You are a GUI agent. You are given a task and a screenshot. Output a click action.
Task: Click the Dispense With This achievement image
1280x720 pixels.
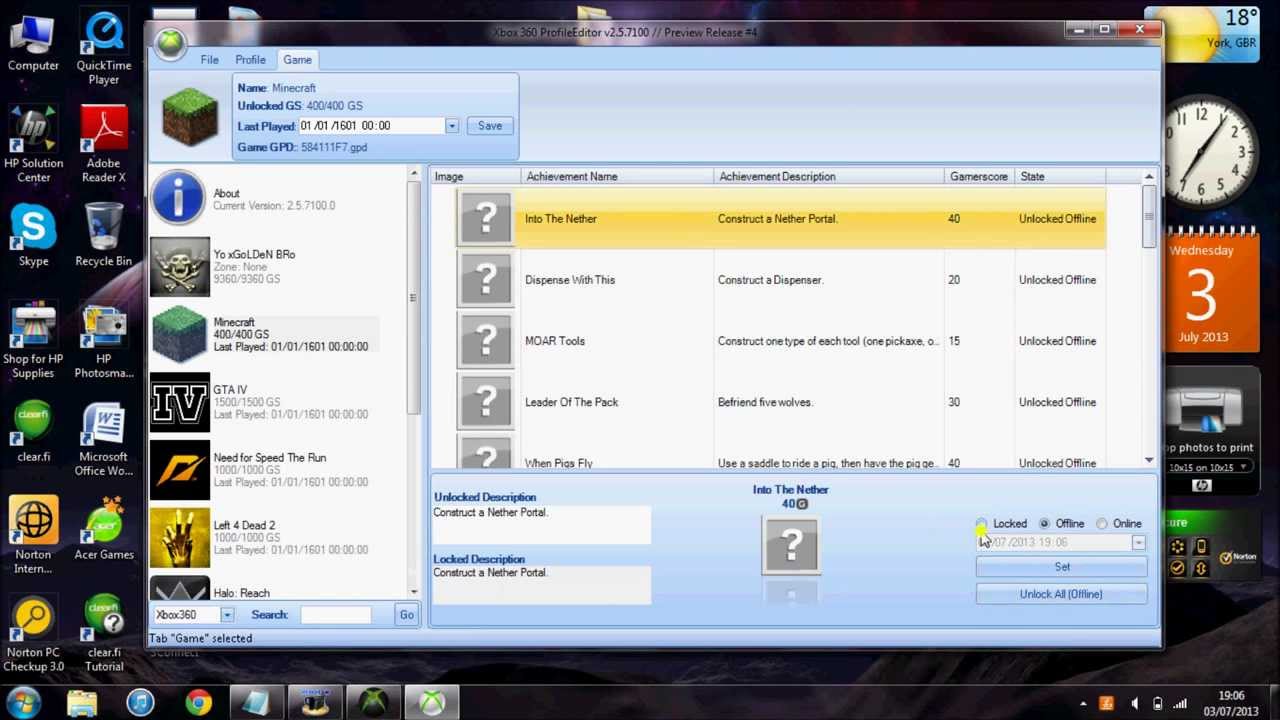point(486,279)
